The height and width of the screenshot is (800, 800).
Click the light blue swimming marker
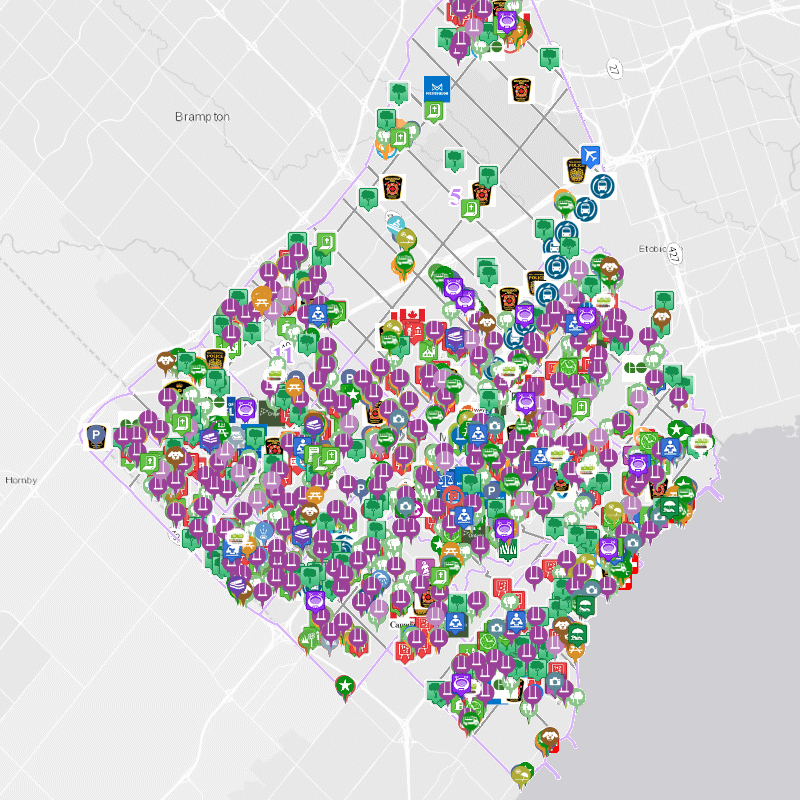(396, 223)
